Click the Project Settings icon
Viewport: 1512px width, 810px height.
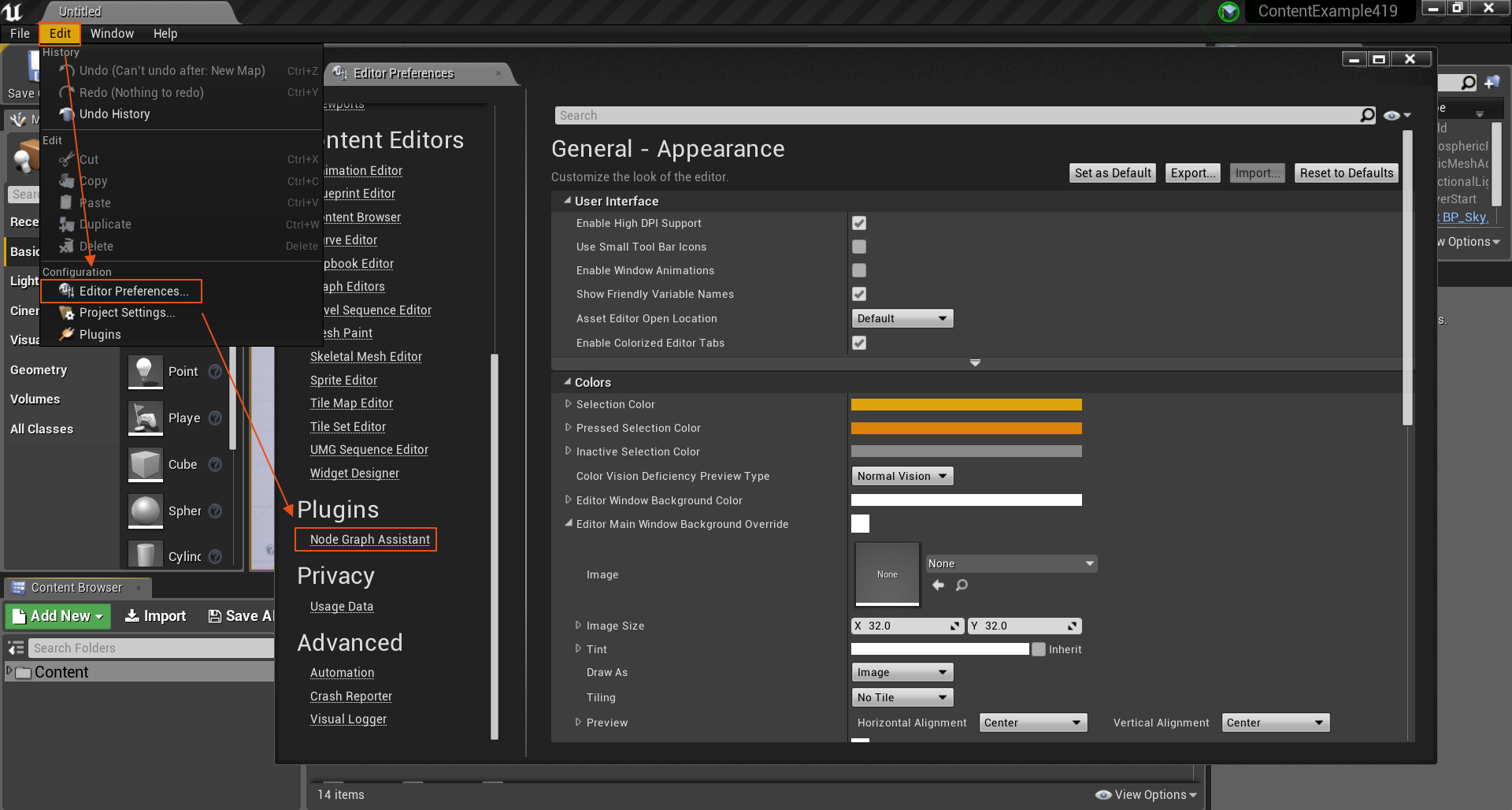pyautogui.click(x=67, y=313)
